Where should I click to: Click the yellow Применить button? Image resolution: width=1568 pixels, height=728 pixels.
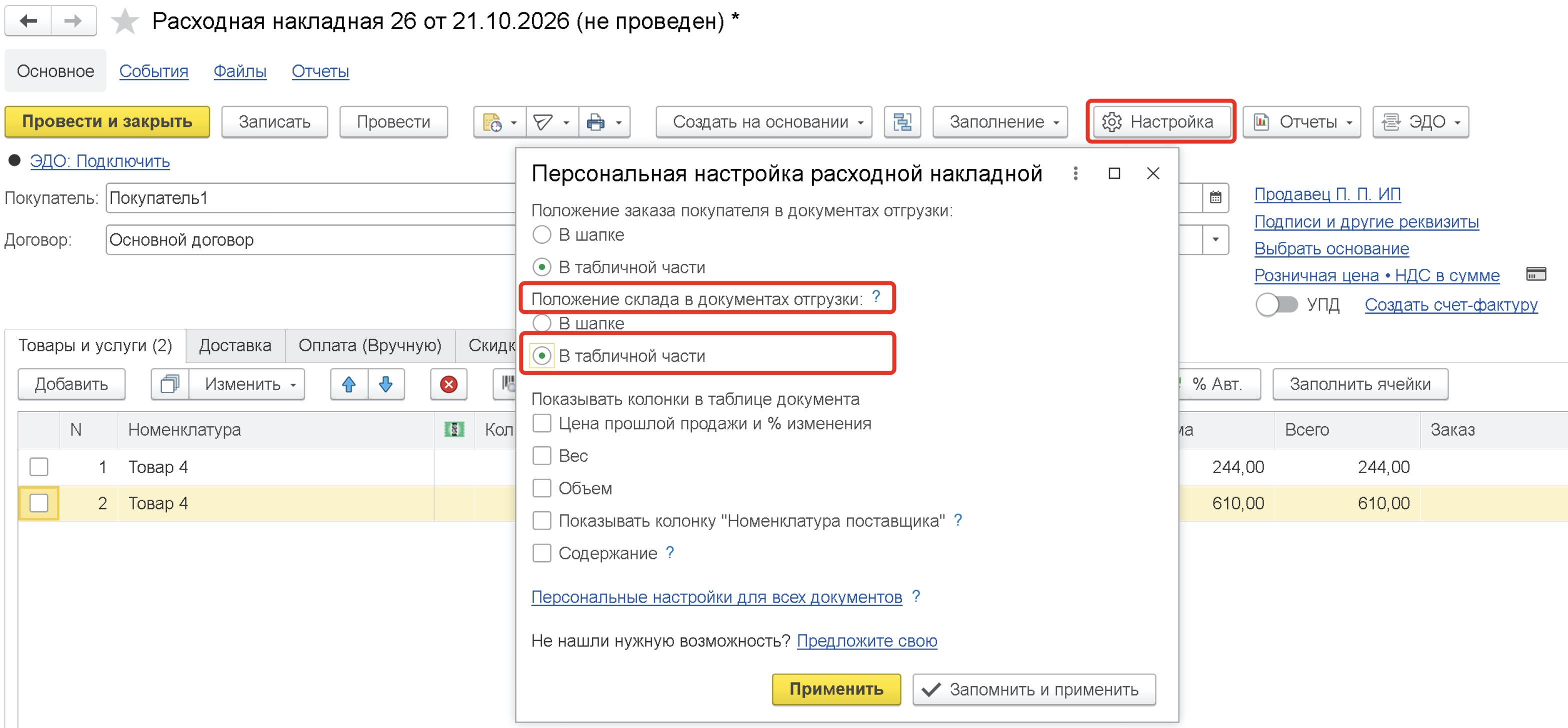(x=835, y=689)
